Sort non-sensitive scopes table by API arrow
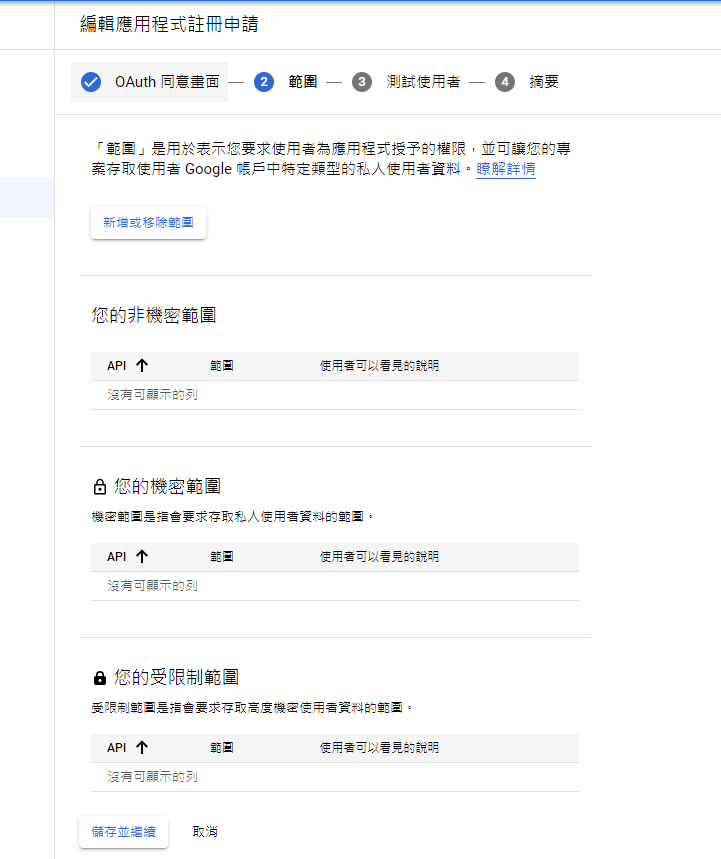721x859 pixels. 142,365
